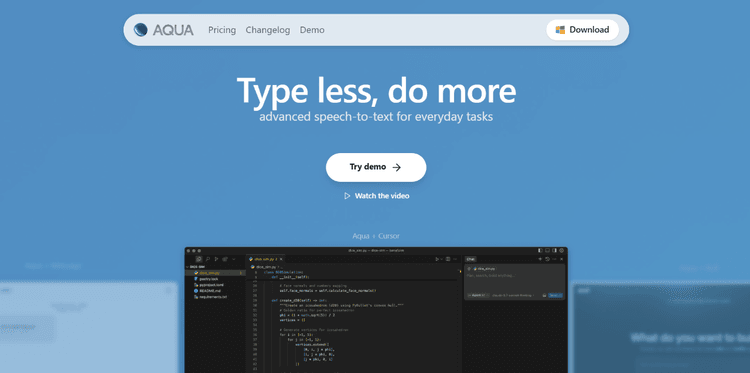
Task: Open the Agent mode dropdown in the chat panel
Action: click(x=478, y=295)
